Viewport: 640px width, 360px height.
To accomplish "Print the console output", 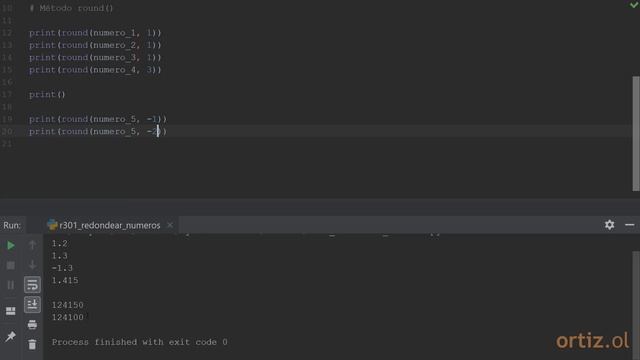I will tap(32, 325).
